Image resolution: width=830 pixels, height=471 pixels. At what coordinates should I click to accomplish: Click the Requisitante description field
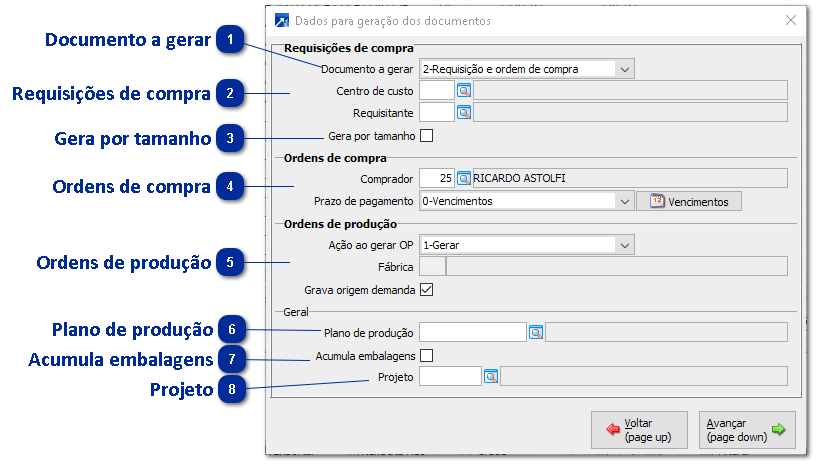point(630,113)
